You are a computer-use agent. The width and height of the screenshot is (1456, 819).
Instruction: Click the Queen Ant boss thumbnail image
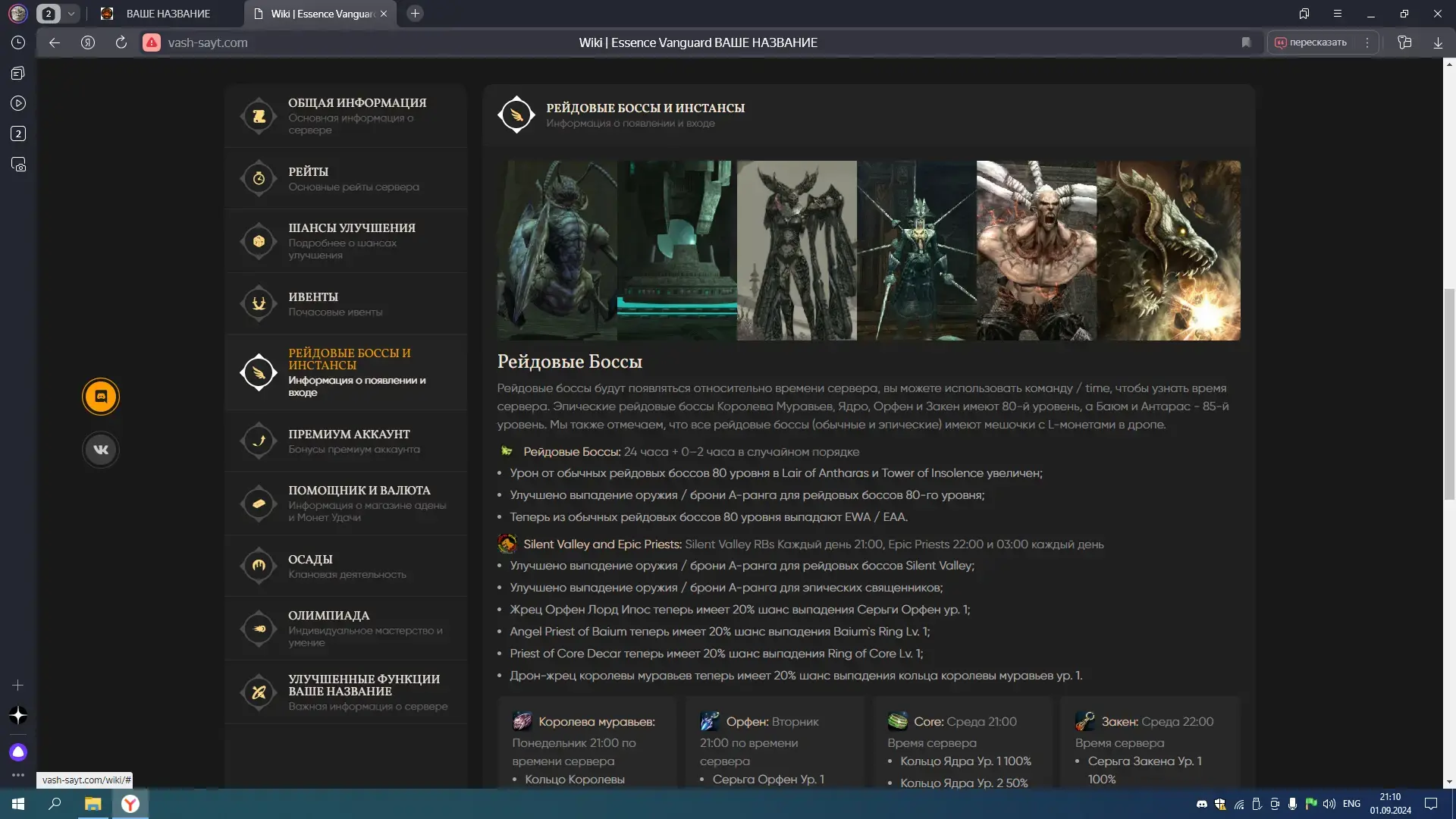557,250
